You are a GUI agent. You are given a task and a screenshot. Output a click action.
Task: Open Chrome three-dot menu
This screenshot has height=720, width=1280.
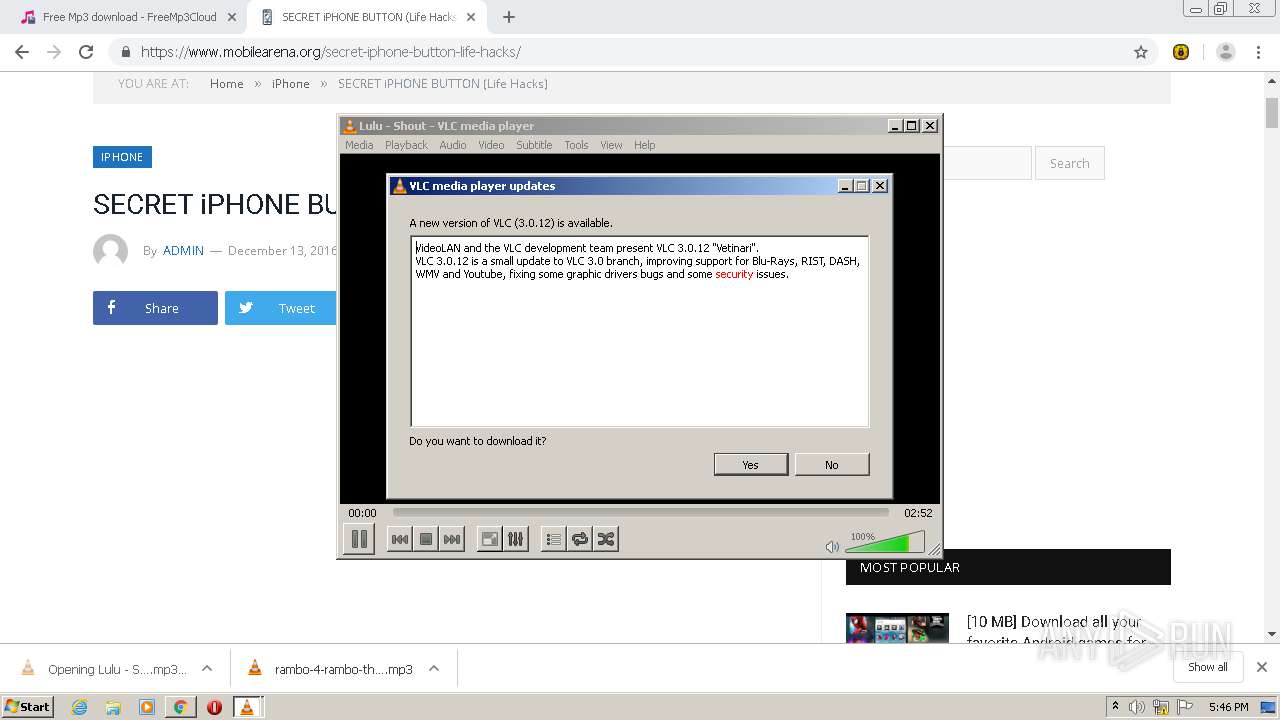[1258, 52]
